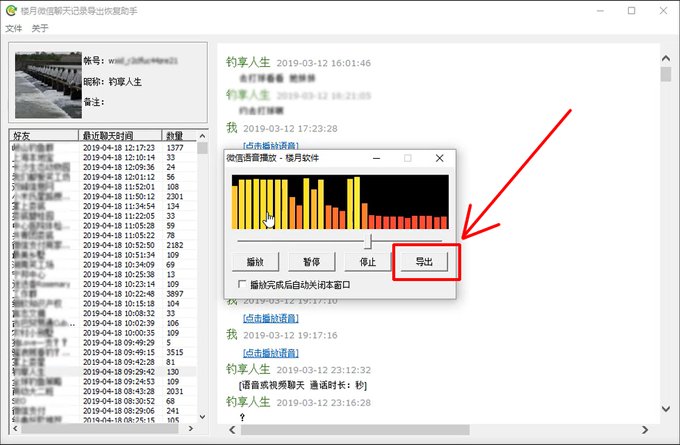
Task: Stop the voice playback with 停止
Action: [367, 262]
